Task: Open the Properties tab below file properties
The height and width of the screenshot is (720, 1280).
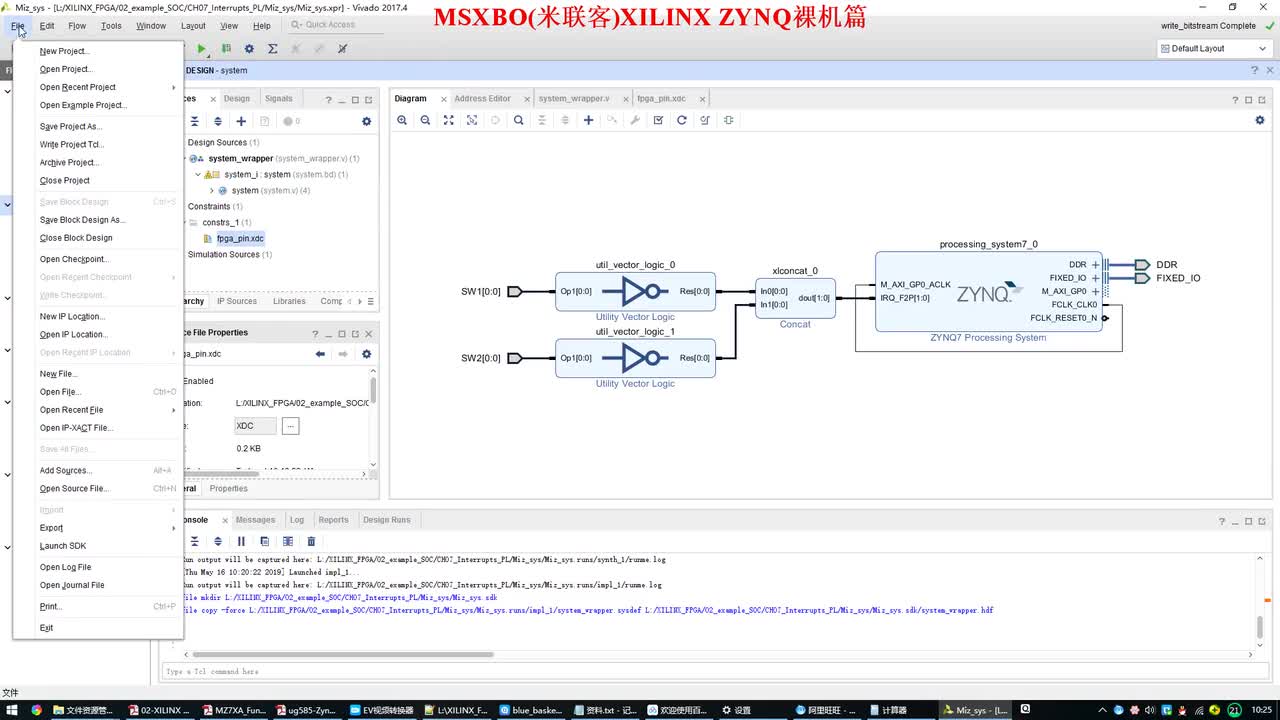Action: click(x=228, y=488)
